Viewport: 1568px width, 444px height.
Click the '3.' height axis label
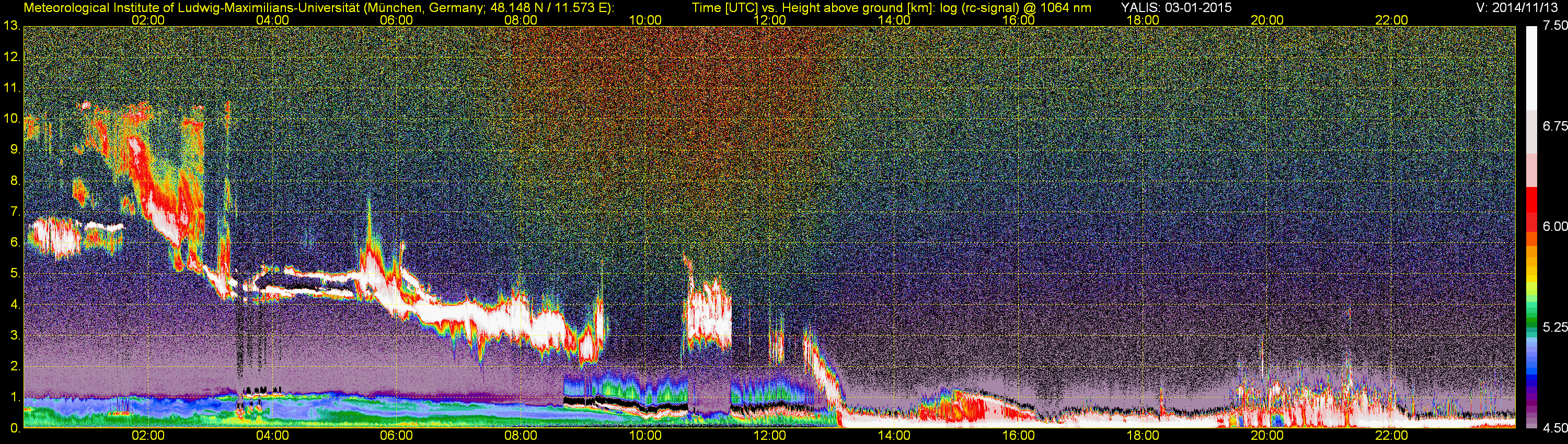[x=15, y=335]
